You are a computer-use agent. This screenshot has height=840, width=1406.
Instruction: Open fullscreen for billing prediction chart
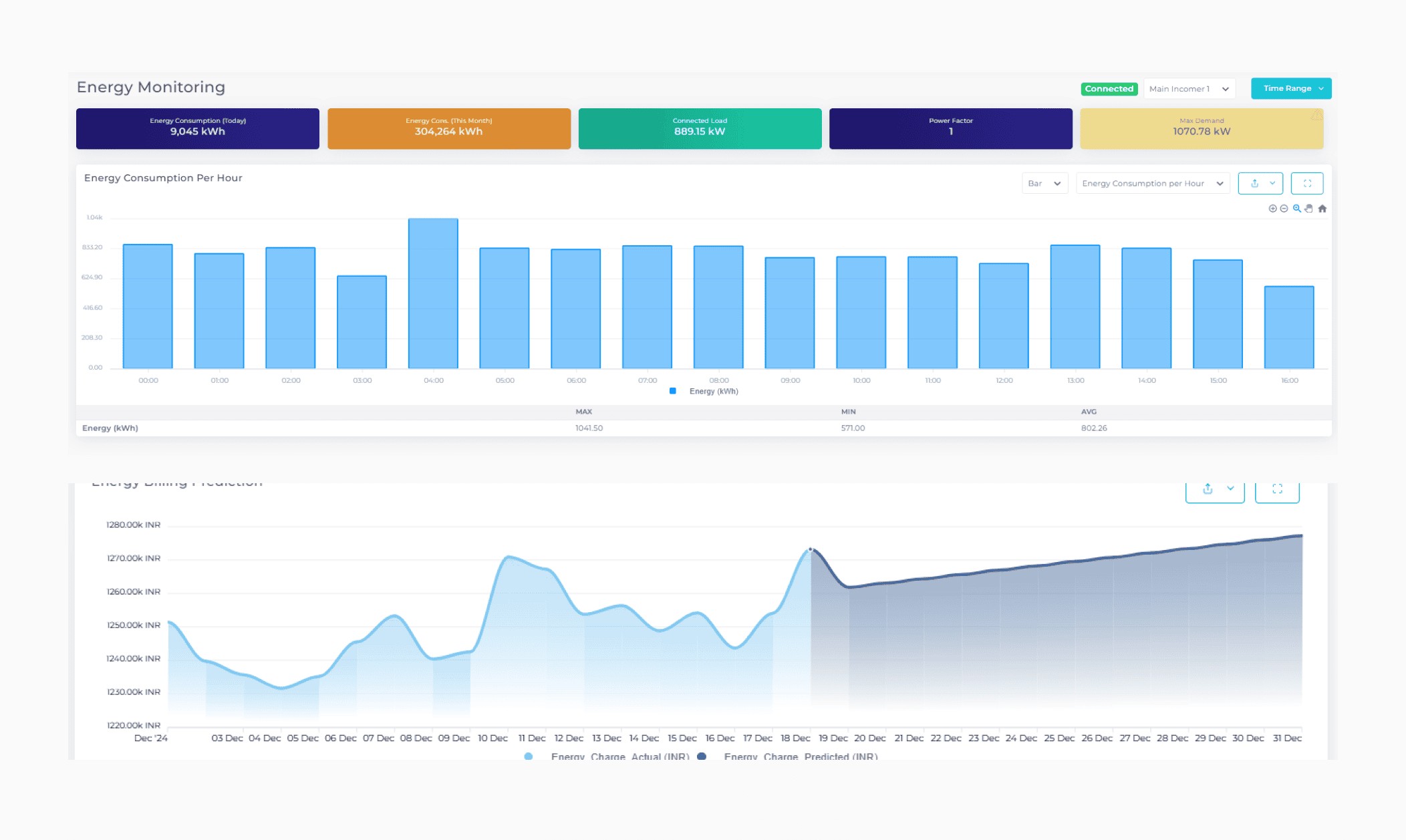pos(1277,489)
